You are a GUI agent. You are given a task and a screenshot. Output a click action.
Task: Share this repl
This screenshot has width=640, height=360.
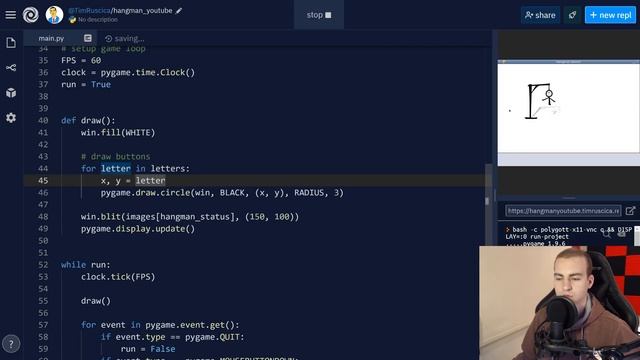coord(540,15)
